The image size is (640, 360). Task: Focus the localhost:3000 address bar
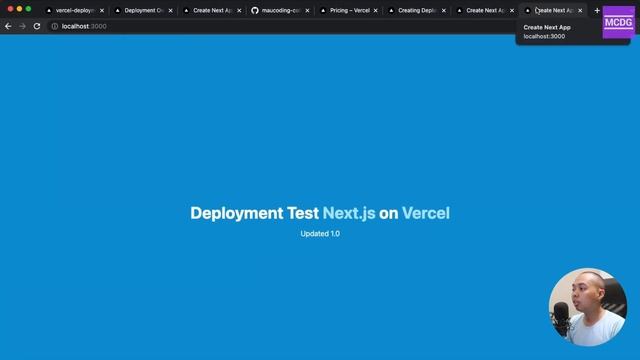tap(282, 26)
